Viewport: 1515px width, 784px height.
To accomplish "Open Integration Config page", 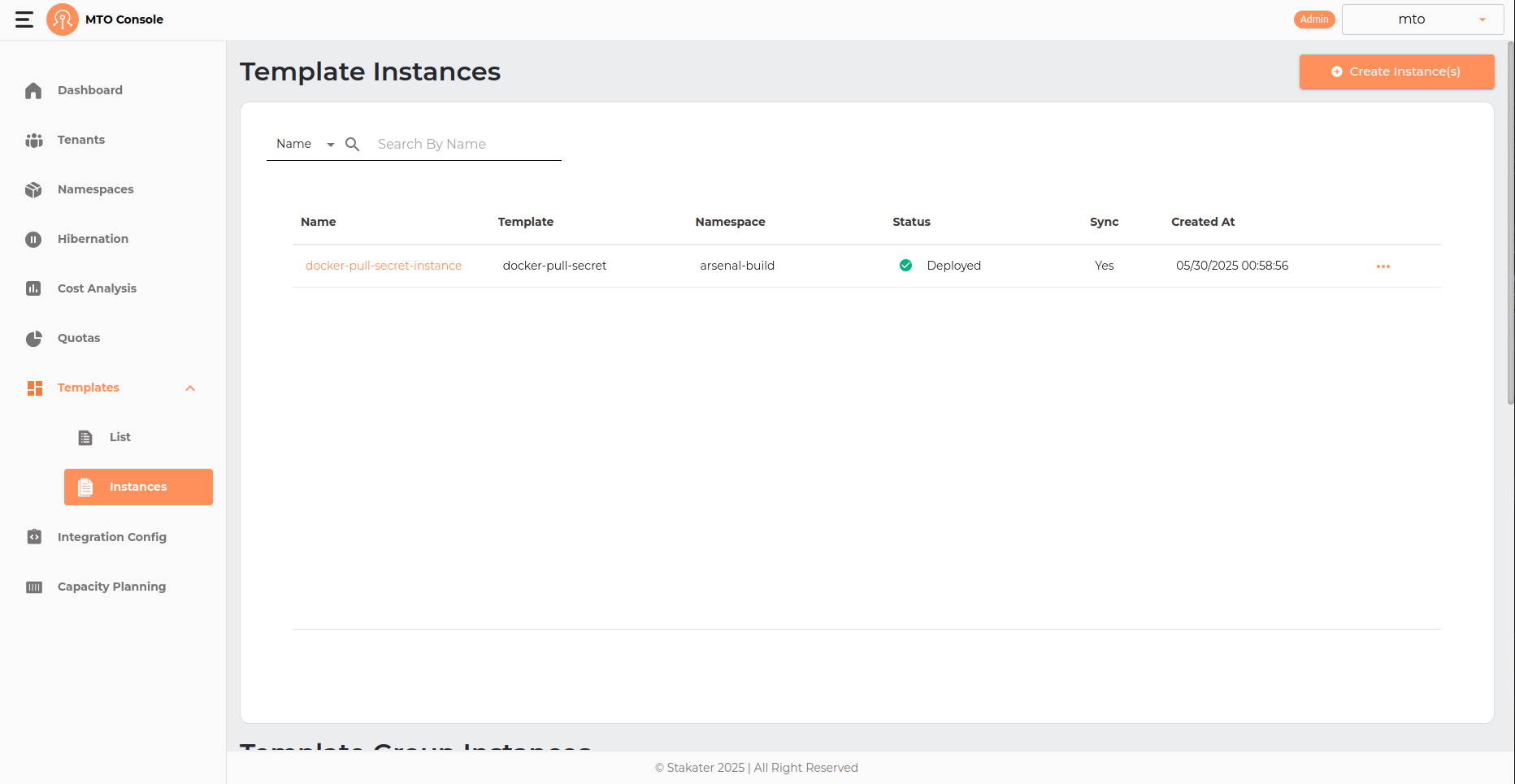I will [x=111, y=537].
